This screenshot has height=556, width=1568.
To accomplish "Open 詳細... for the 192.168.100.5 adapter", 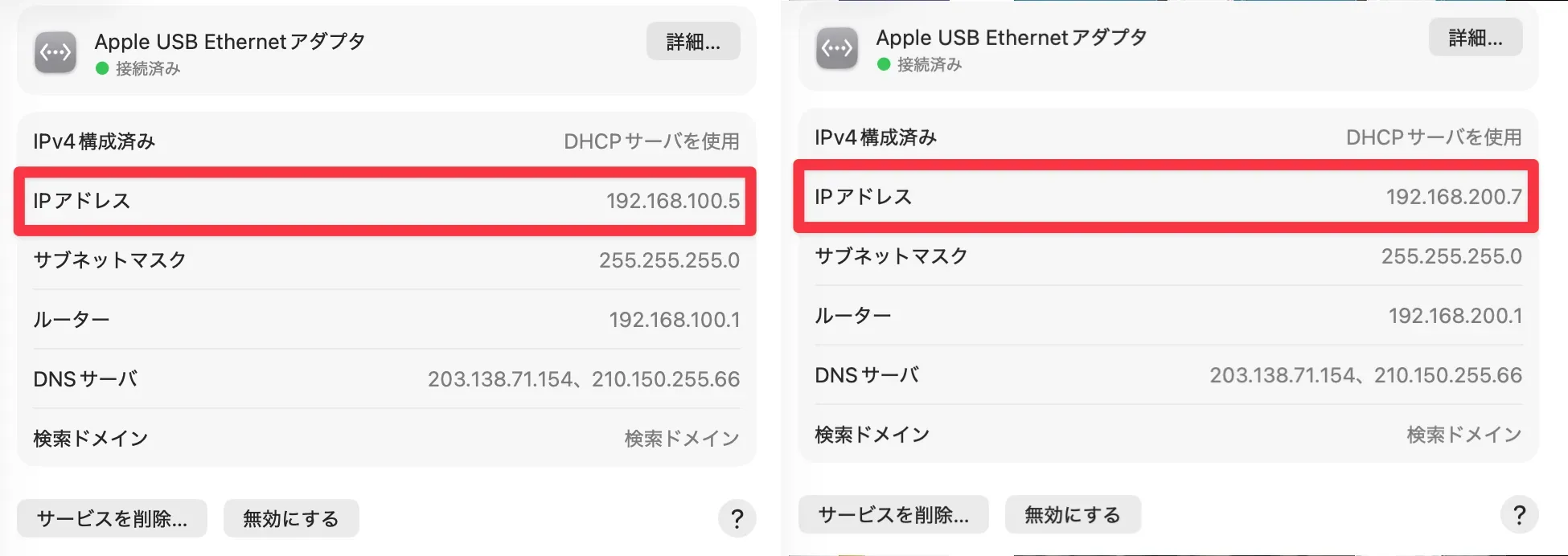I will (693, 42).
